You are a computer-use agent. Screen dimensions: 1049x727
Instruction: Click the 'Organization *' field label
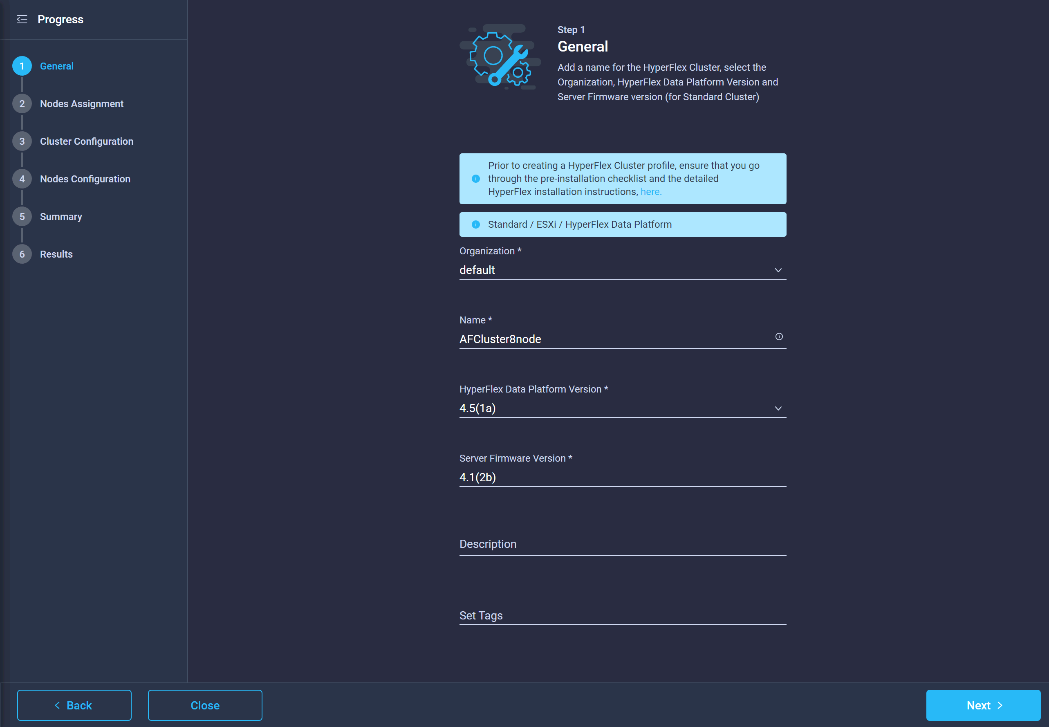pyautogui.click(x=490, y=251)
